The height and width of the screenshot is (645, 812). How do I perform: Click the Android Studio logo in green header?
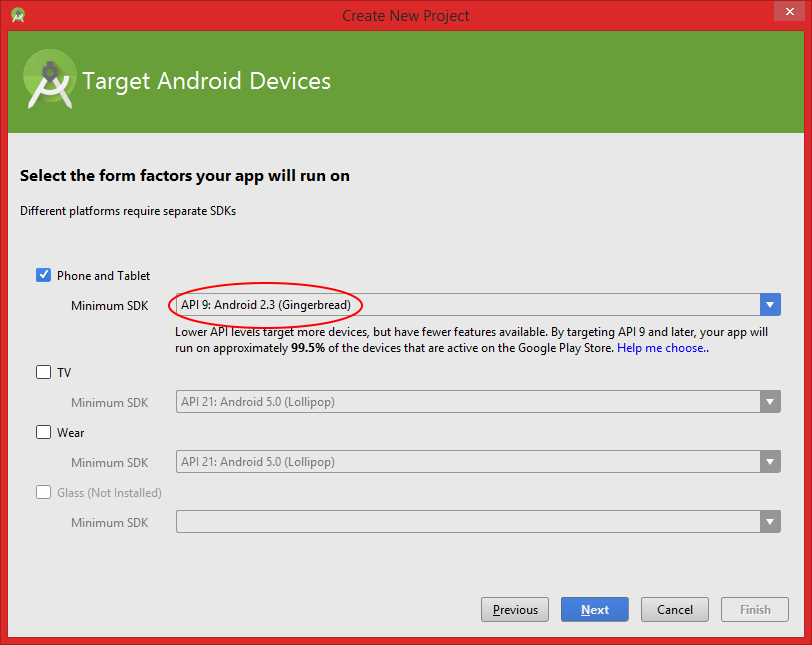click(50, 79)
